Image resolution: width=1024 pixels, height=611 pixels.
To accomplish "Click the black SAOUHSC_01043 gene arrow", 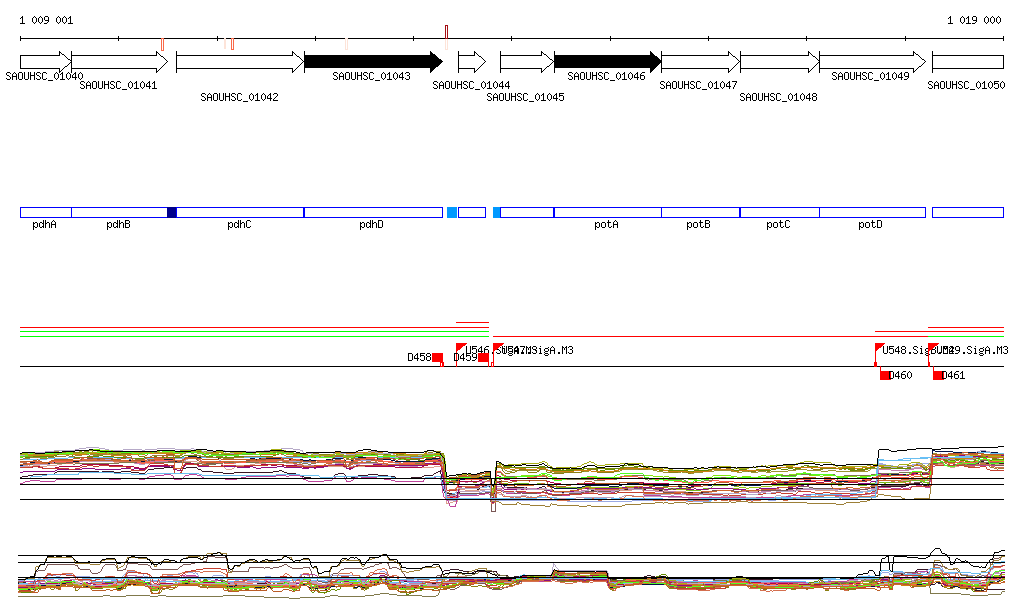I will pyautogui.click(x=372, y=62).
